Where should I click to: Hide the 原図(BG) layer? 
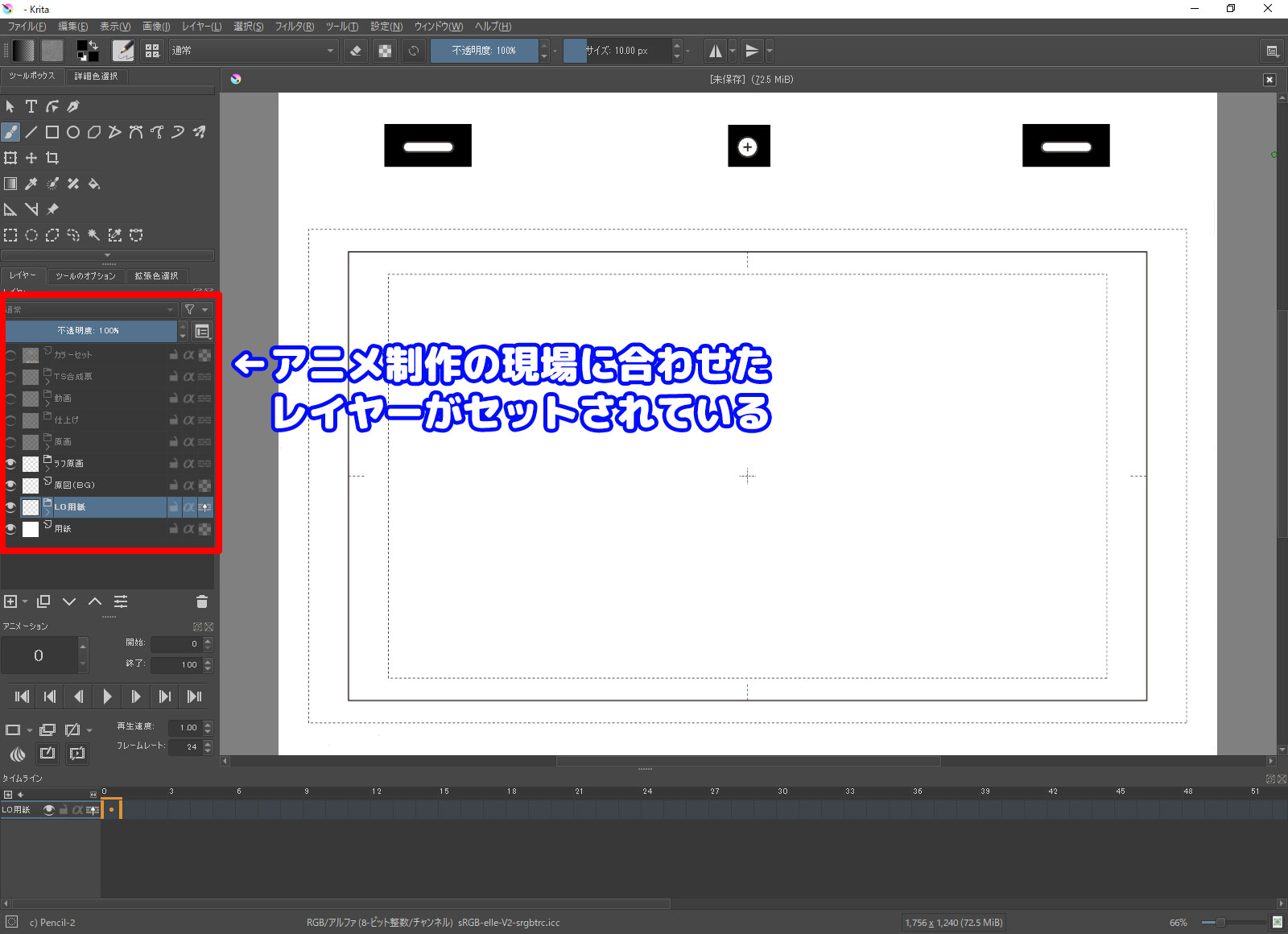(x=11, y=486)
